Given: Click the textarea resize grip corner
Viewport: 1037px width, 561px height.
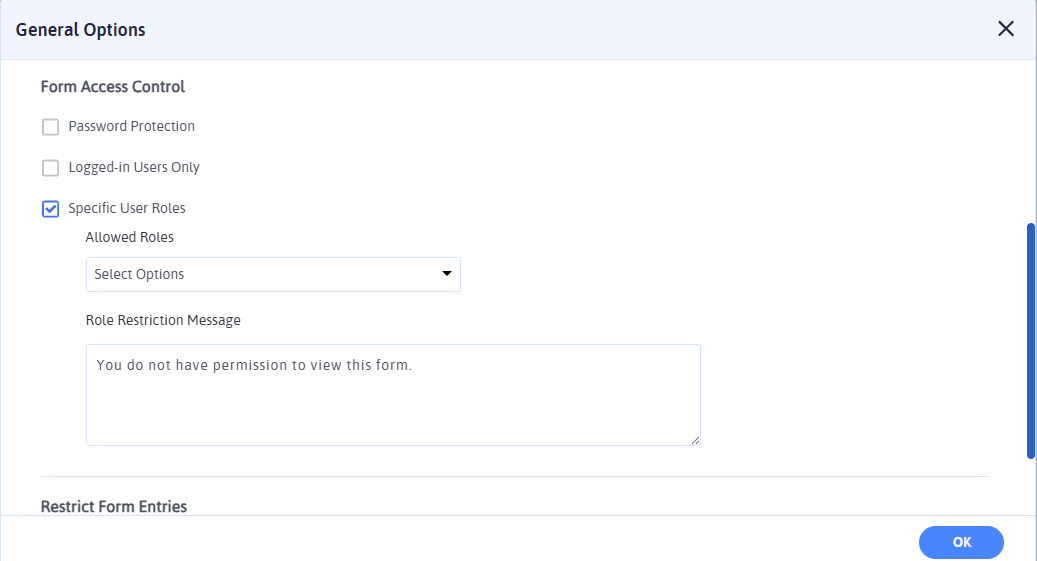Looking at the screenshot, I should click(x=695, y=440).
